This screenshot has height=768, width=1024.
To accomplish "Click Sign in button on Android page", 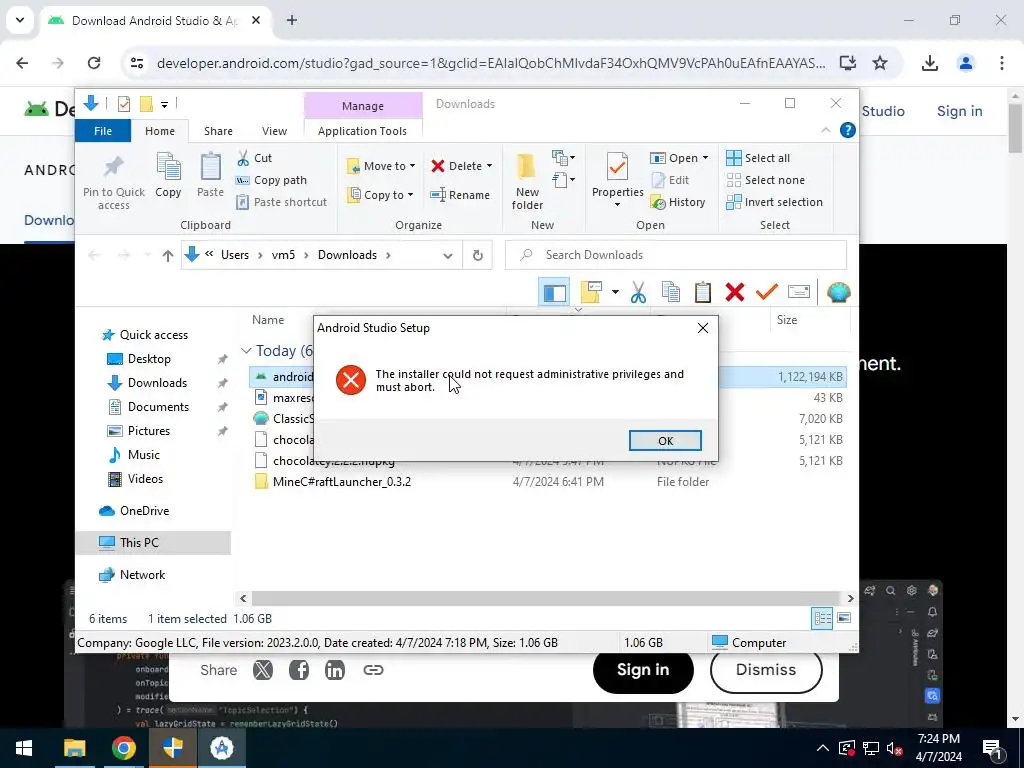I will click(643, 670).
